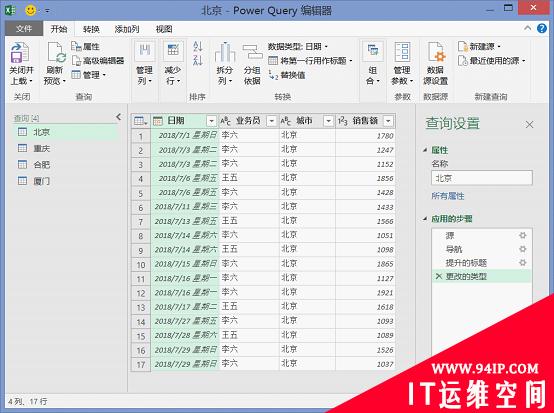This screenshot has height=413, width=554.
Task: Click the Manage Parameters (管理参数) icon
Action: click(402, 52)
